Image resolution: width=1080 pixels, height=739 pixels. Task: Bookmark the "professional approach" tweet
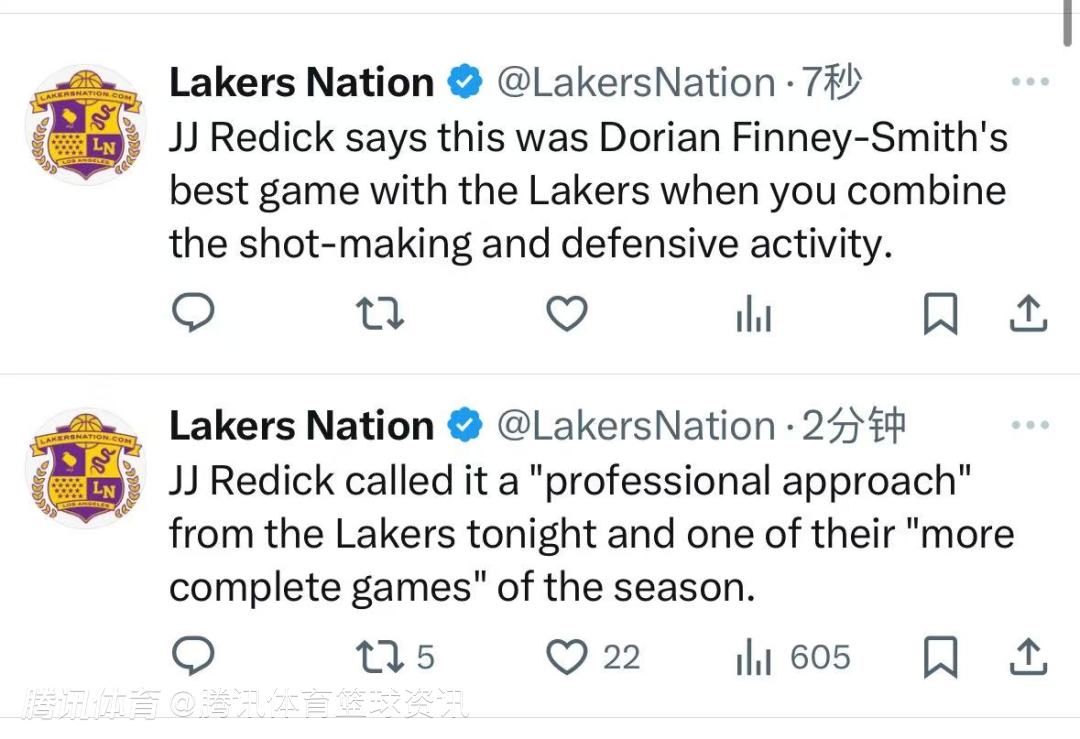939,657
